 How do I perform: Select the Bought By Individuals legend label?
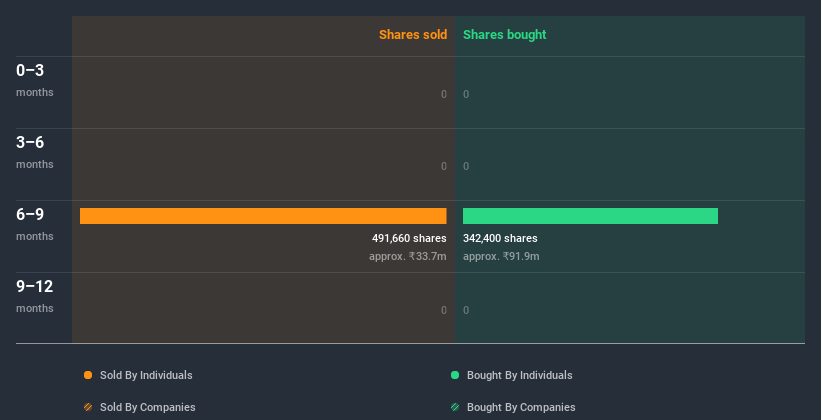(519, 375)
